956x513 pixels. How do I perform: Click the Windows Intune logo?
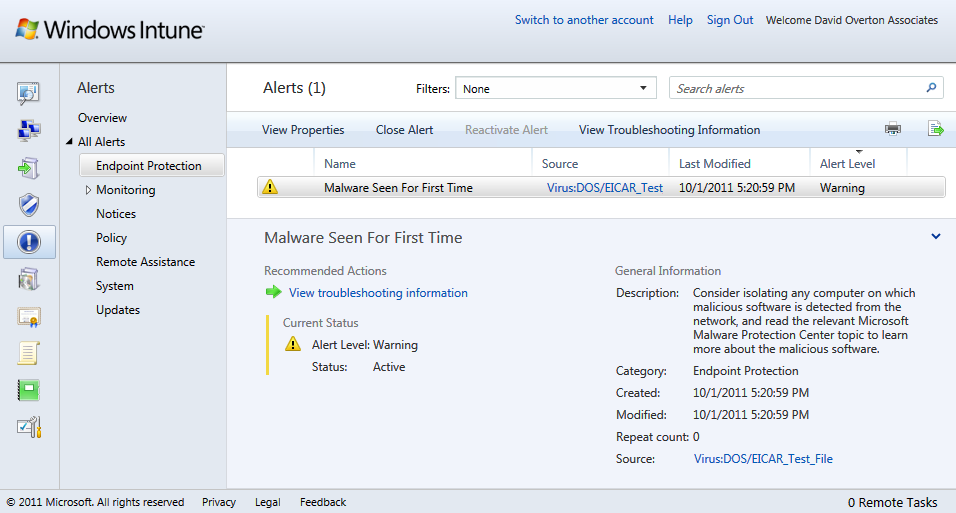[x=109, y=29]
